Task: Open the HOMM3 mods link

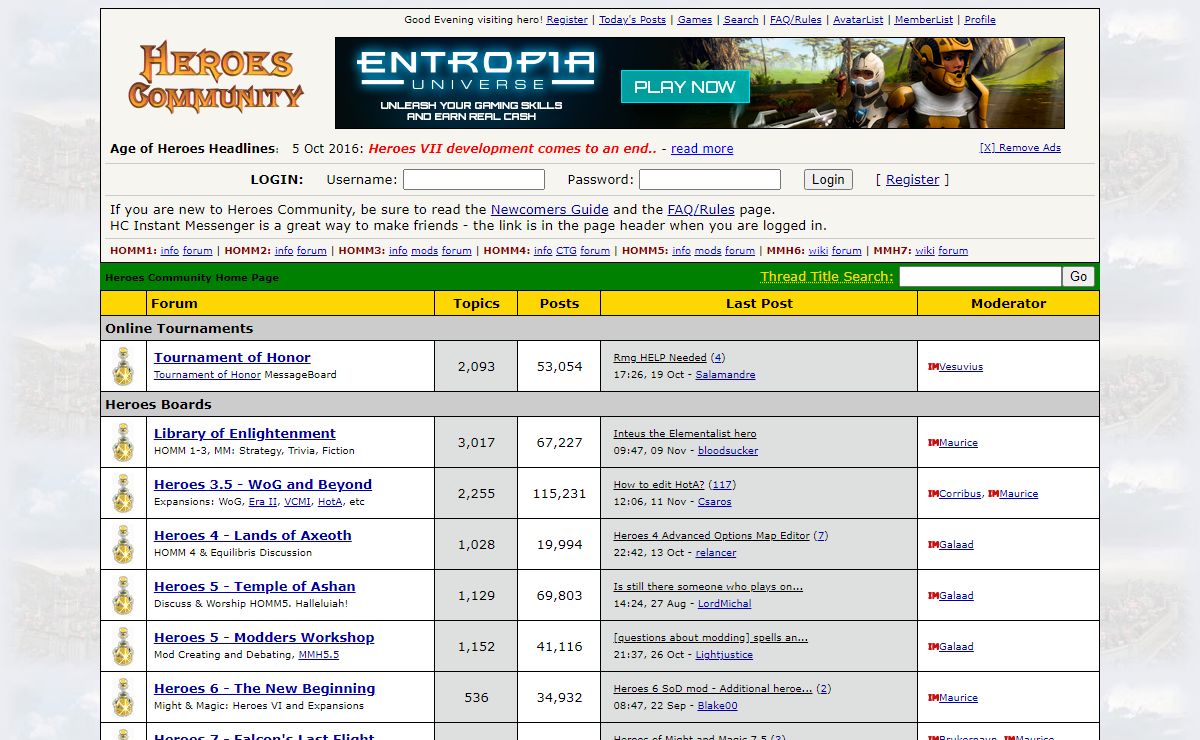Action: (425, 251)
